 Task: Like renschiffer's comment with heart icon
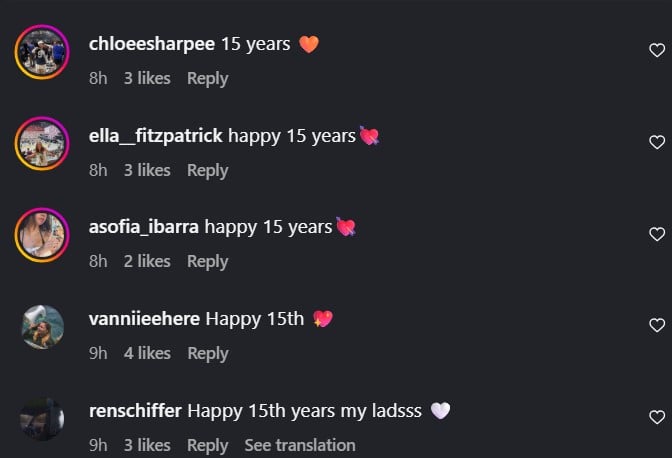pos(657,417)
